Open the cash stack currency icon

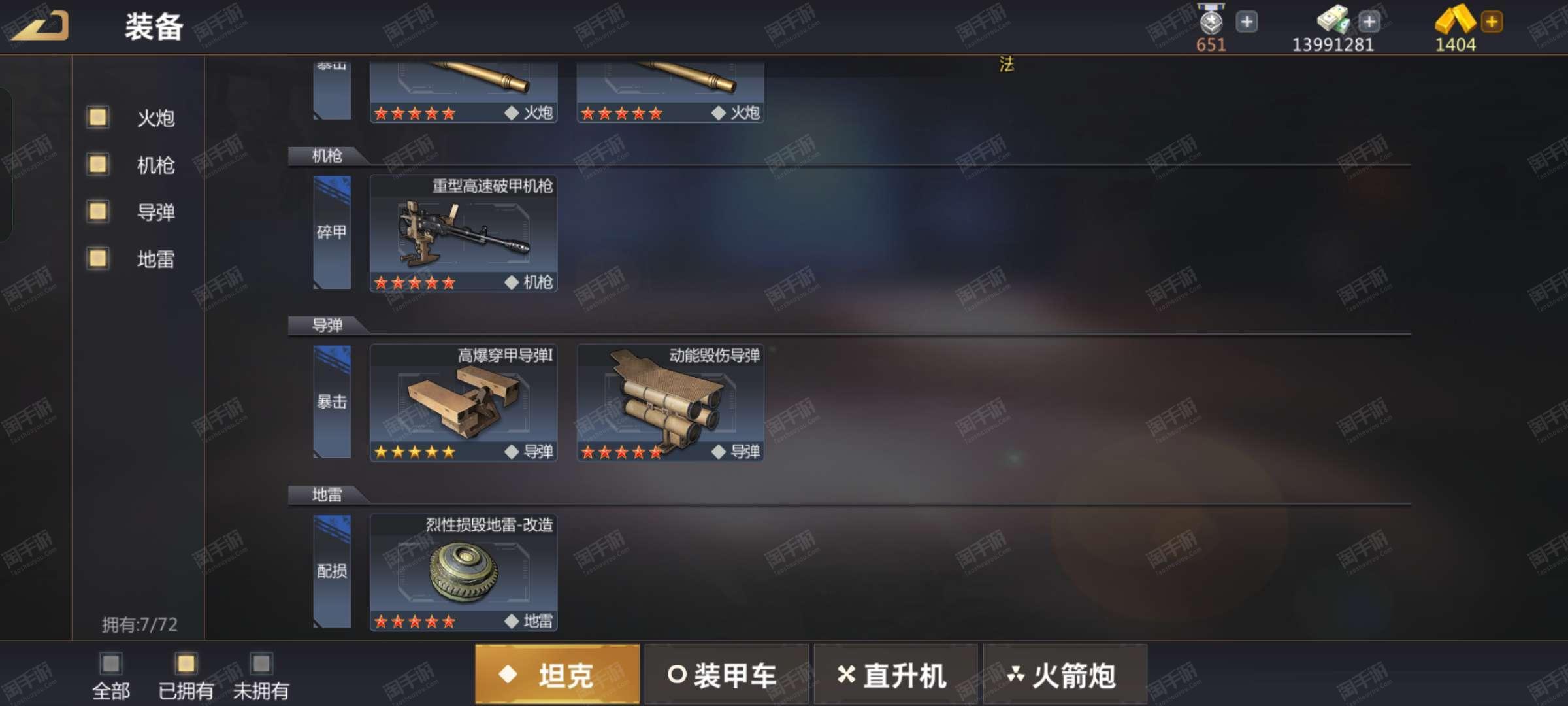click(1334, 18)
